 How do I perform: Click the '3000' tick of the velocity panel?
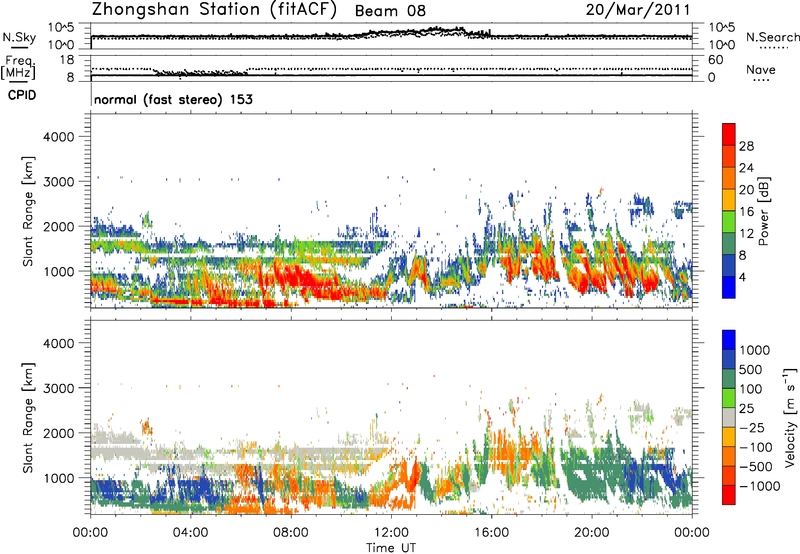coord(59,388)
